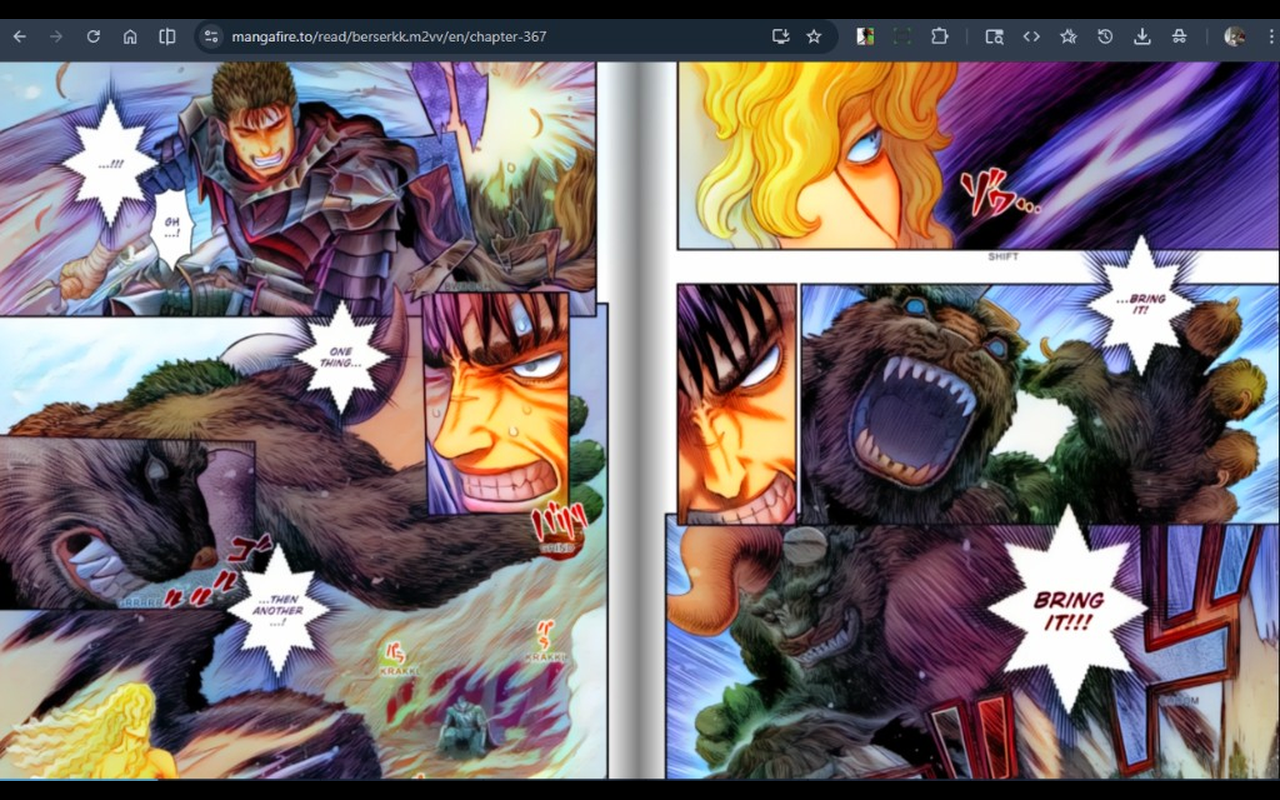
Task: Open the extensions puzzle menu
Action: tap(939, 36)
